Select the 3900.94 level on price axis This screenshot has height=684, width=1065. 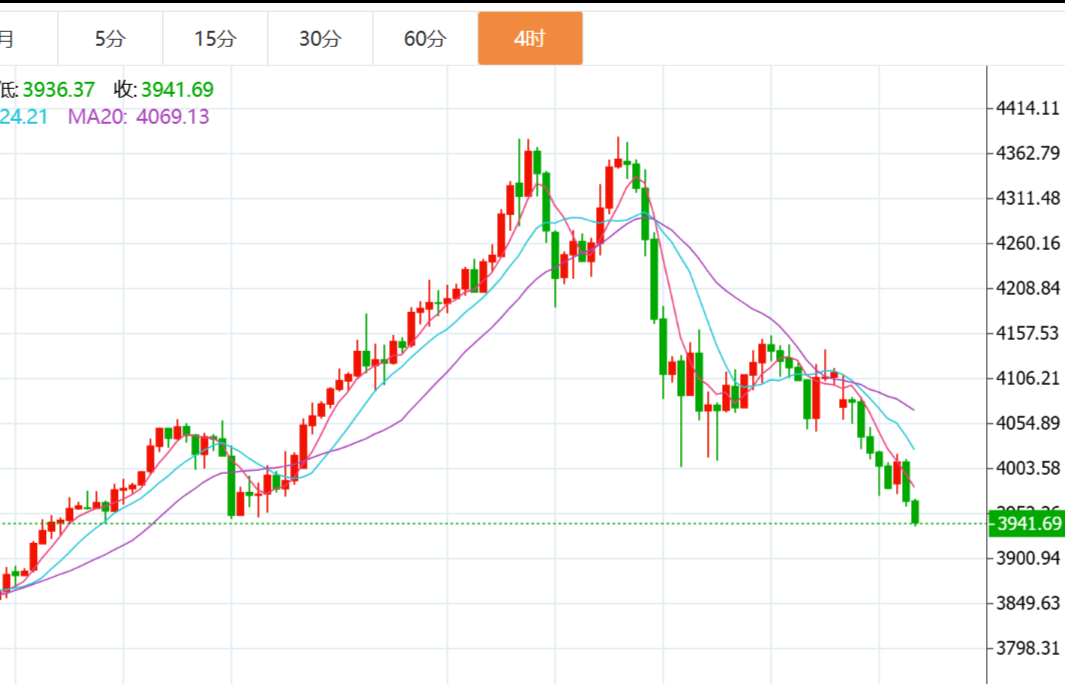[x=1028, y=558]
